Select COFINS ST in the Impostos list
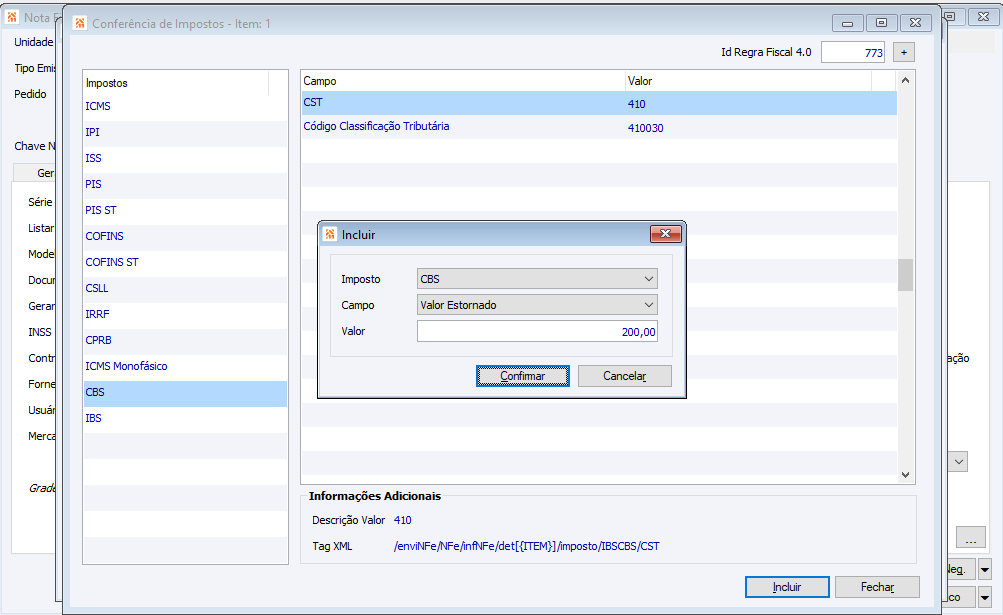1003x615 pixels. (x=185, y=262)
